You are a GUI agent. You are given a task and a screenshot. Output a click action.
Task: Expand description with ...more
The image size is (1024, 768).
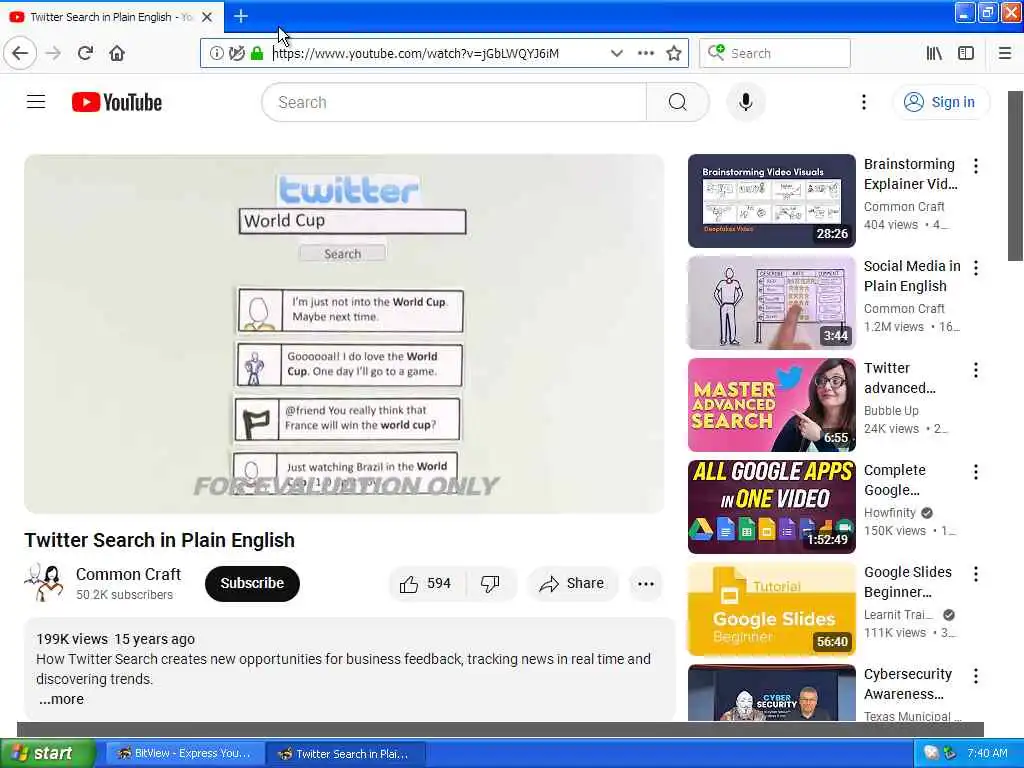coord(61,699)
